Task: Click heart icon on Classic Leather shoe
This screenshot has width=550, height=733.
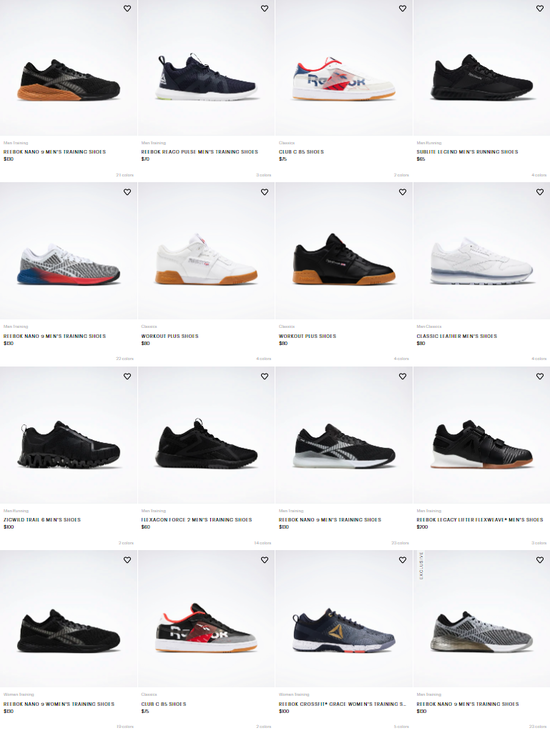Action: pos(540,192)
